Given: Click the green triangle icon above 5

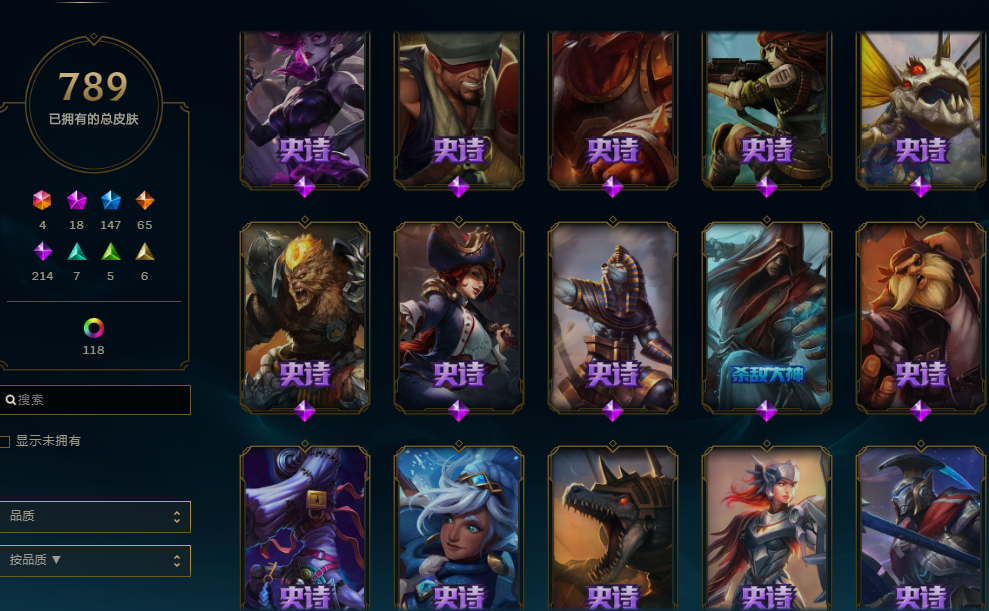Looking at the screenshot, I should (x=110, y=252).
